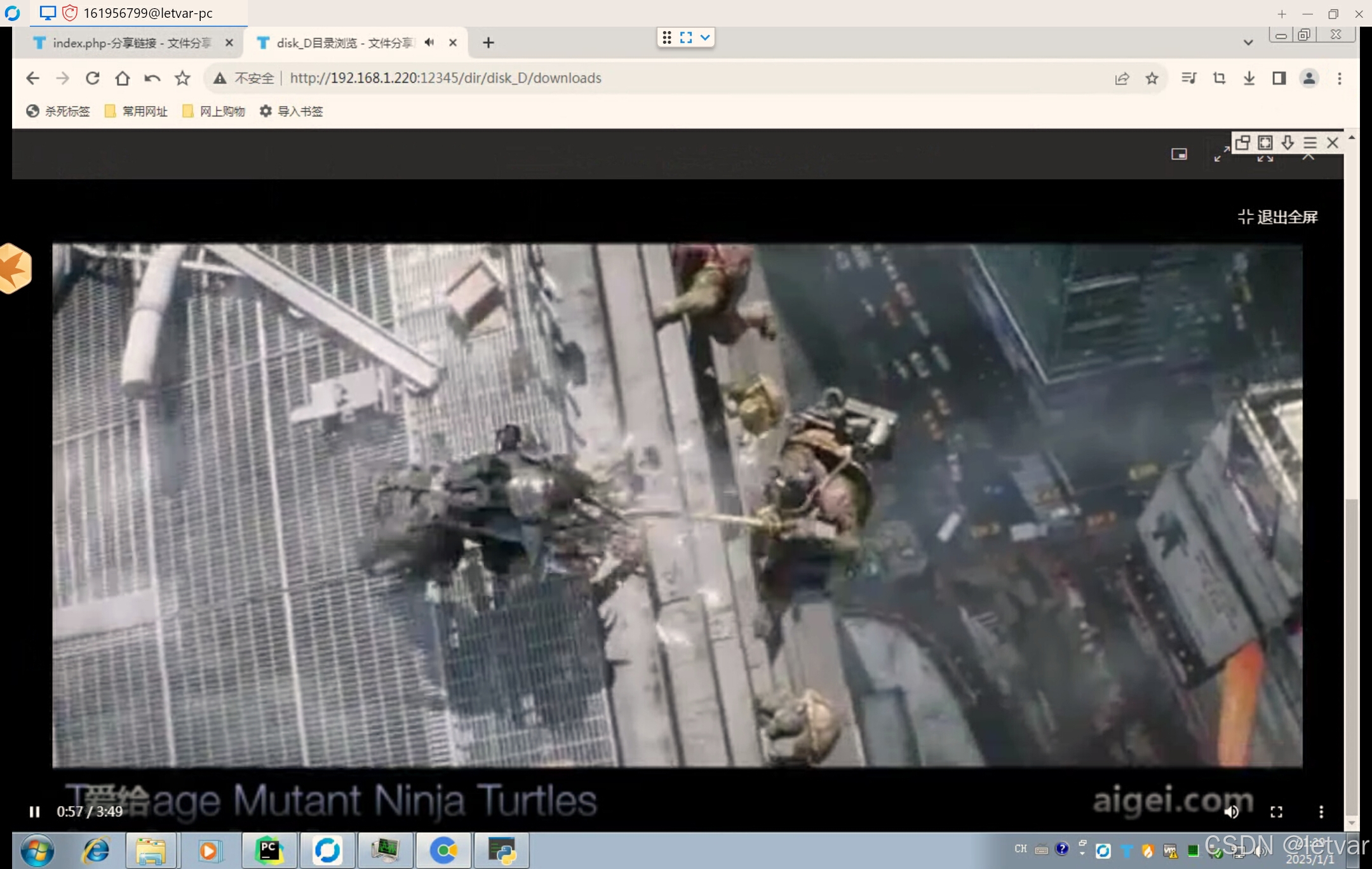Mute the disk_D tab audio indicator
The image size is (1372, 869).
click(x=429, y=43)
